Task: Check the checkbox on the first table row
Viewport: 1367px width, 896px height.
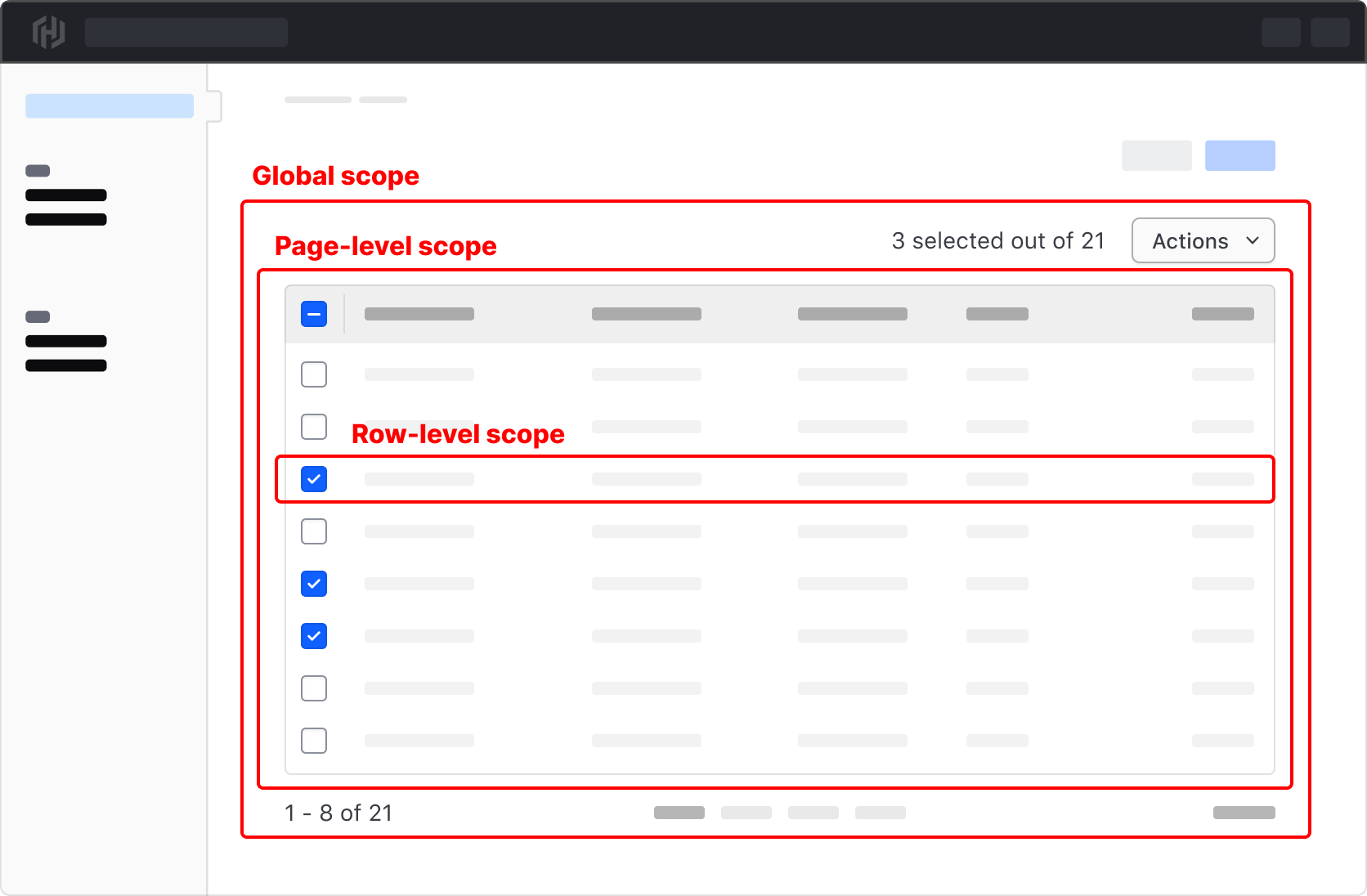Action: tap(313, 374)
